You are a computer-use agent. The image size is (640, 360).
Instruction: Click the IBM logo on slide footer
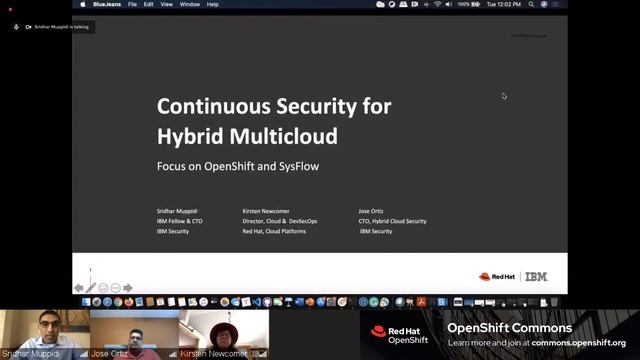[536, 277]
